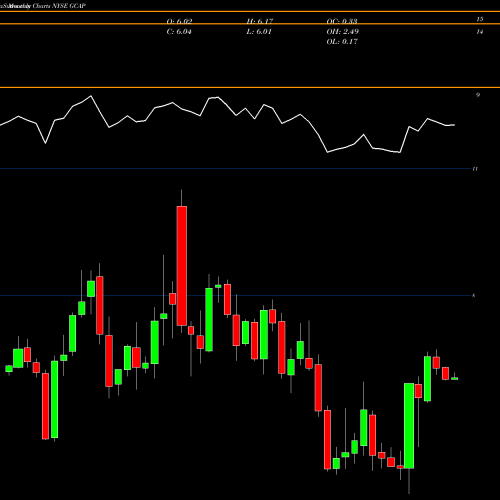Click the axis label '14'
The height and width of the screenshot is (500, 500).
click(480, 32)
